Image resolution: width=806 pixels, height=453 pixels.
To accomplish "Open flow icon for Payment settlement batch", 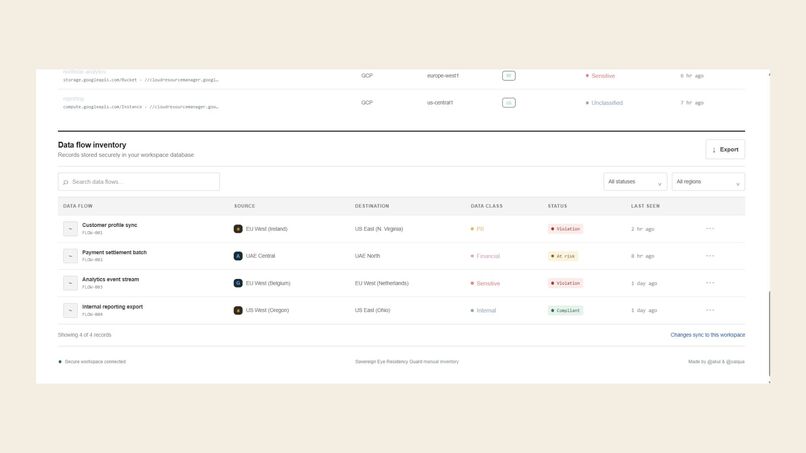I will (70, 256).
